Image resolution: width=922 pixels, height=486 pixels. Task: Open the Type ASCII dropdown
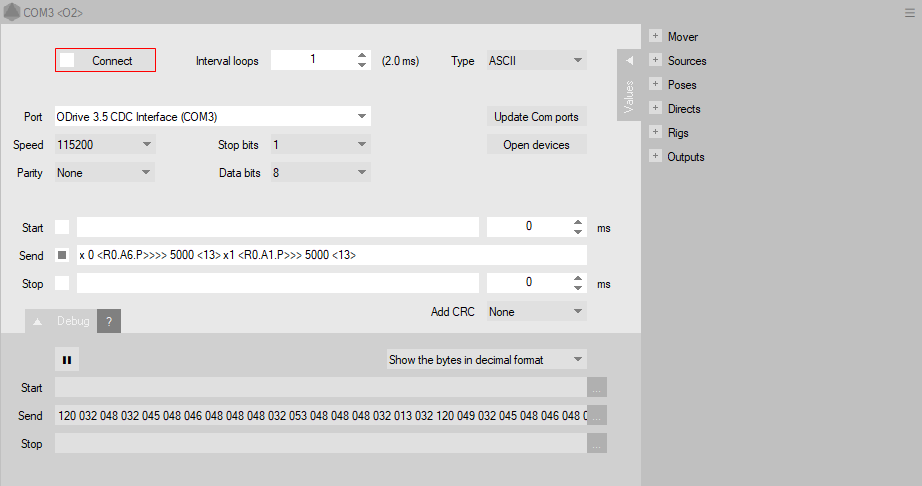pyautogui.click(x=577, y=60)
